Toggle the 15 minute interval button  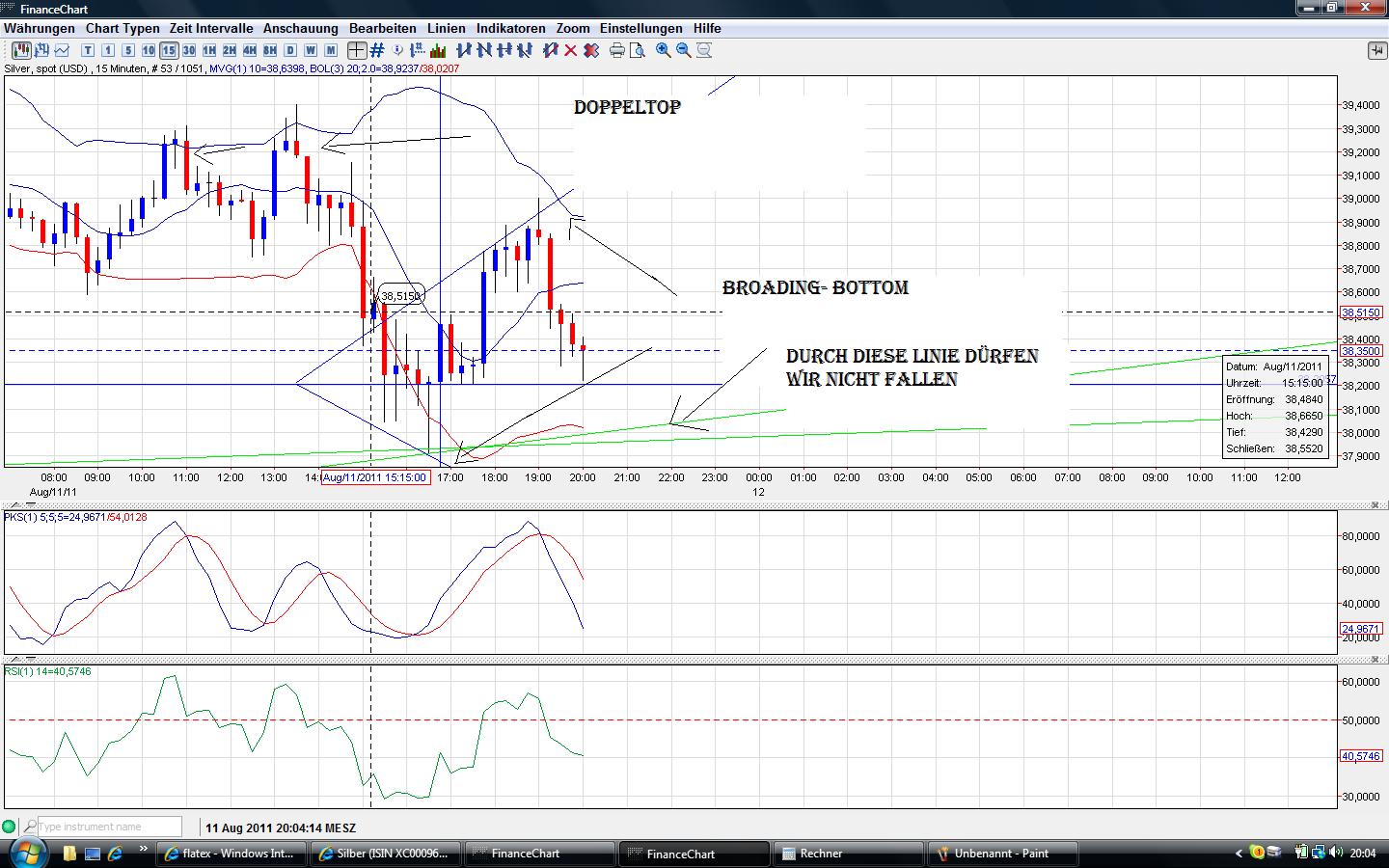(x=169, y=50)
